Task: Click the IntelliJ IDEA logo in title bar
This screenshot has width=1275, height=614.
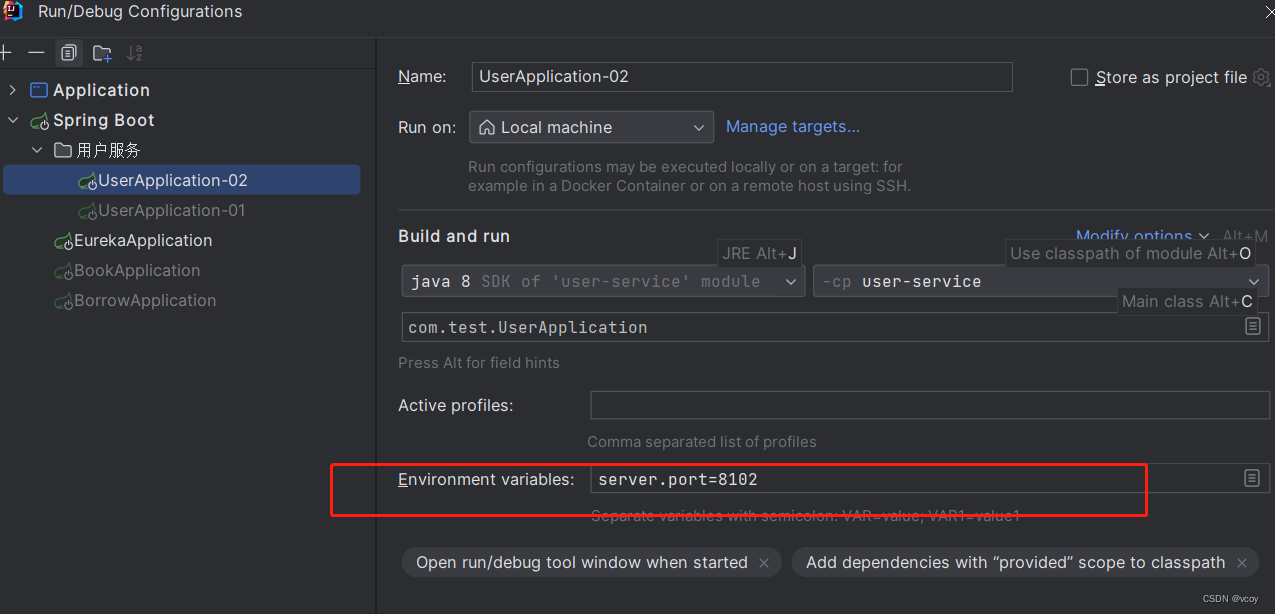Action: pos(13,12)
